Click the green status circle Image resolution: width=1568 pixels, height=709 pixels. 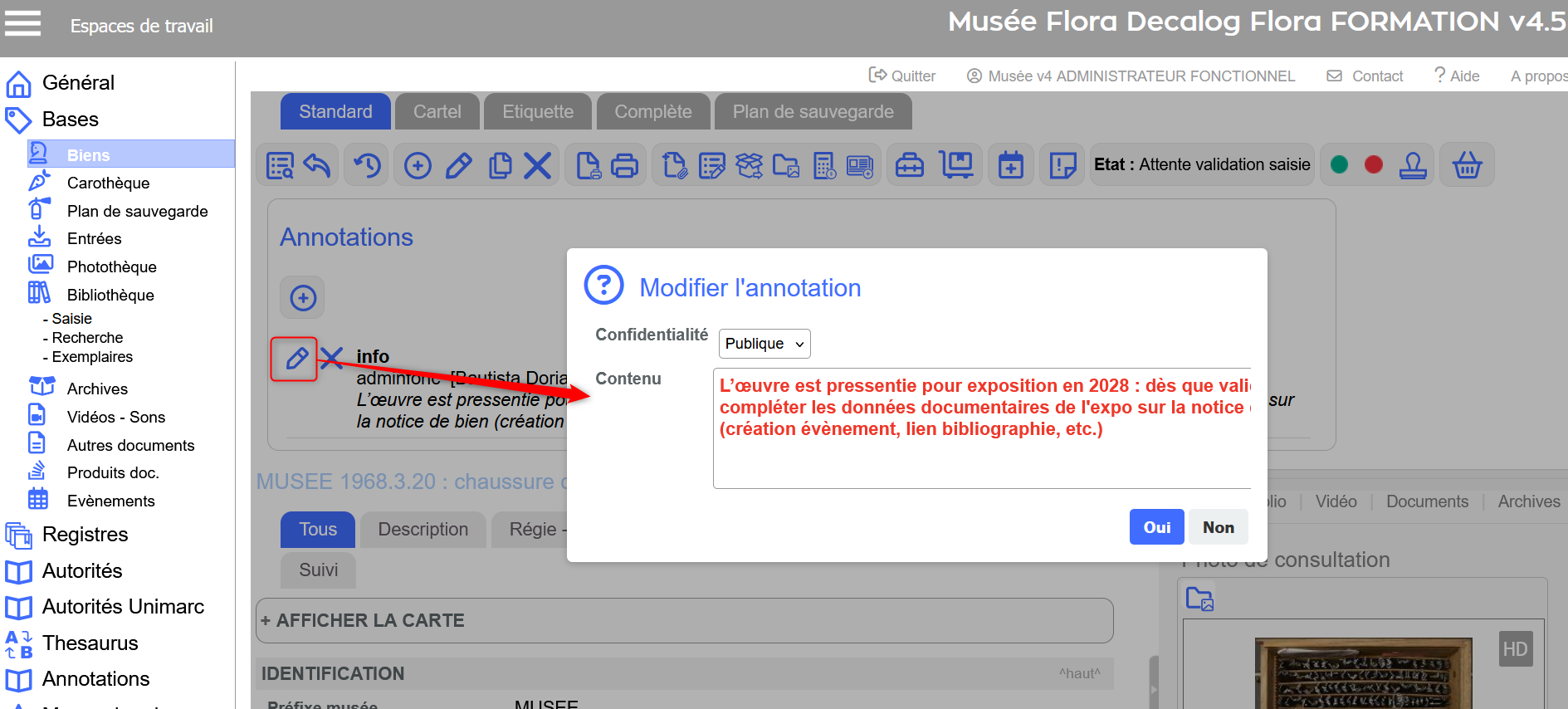[x=1339, y=165]
